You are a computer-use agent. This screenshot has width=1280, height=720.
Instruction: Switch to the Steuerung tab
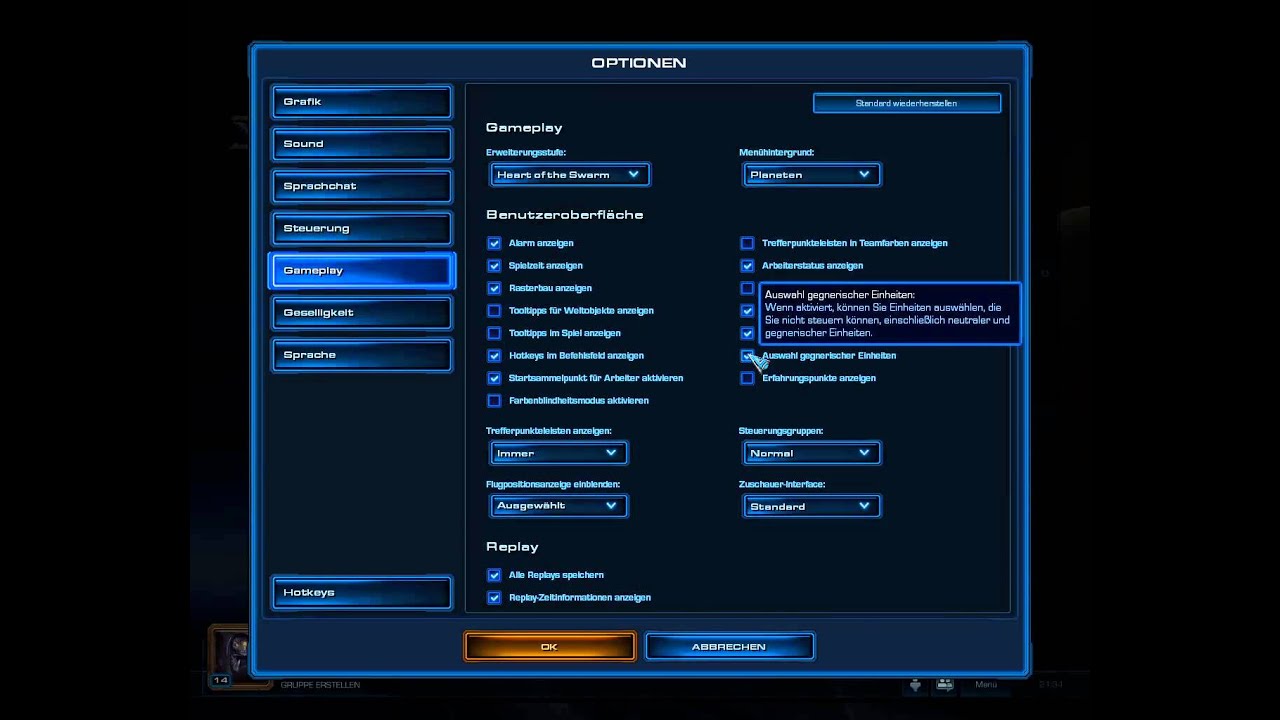click(x=362, y=228)
